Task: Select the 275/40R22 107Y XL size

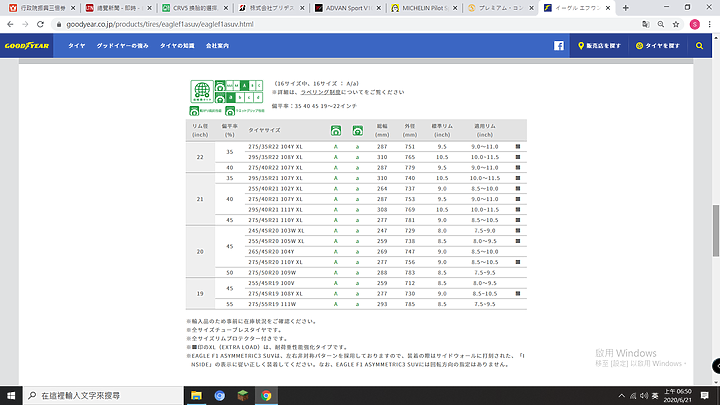Action: tap(276, 168)
